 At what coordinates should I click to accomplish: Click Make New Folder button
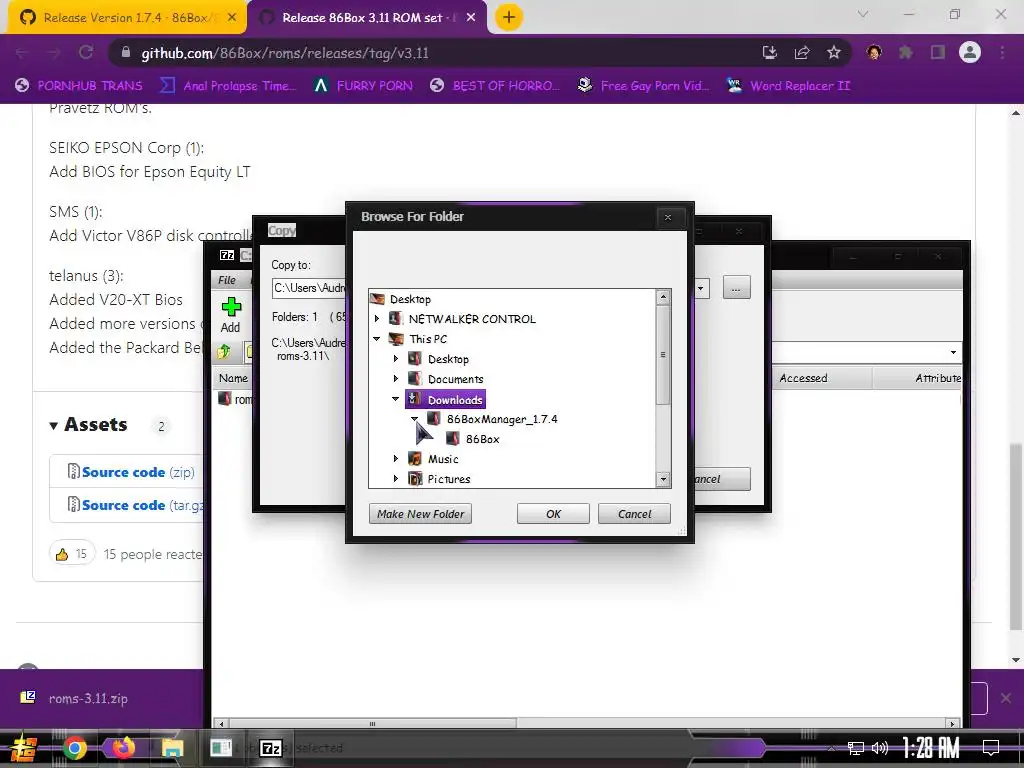(x=420, y=514)
